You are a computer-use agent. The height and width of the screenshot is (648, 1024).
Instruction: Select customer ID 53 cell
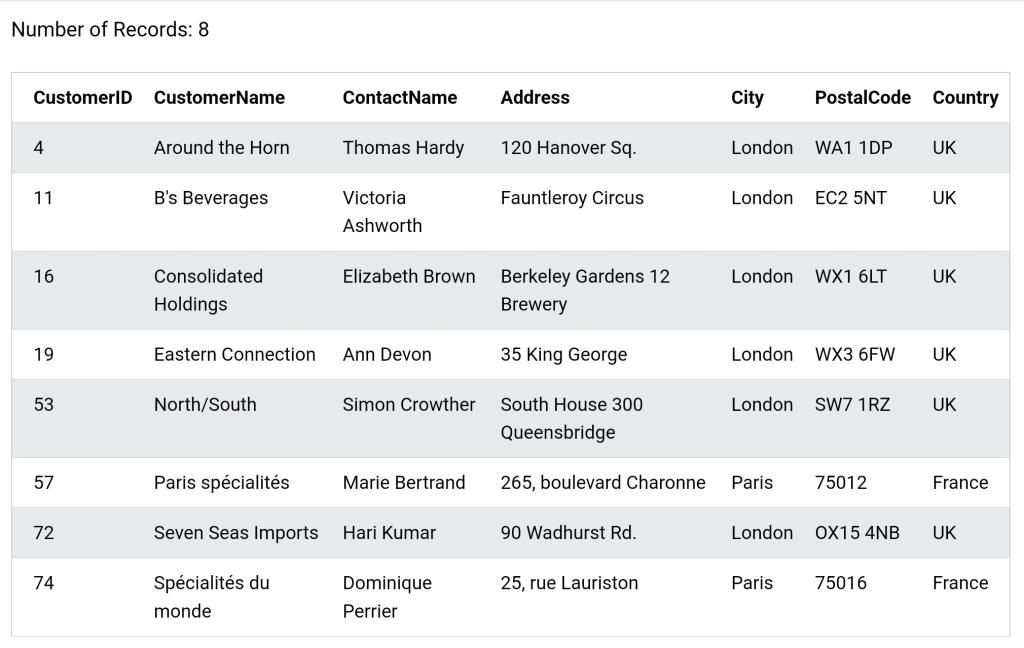44,404
